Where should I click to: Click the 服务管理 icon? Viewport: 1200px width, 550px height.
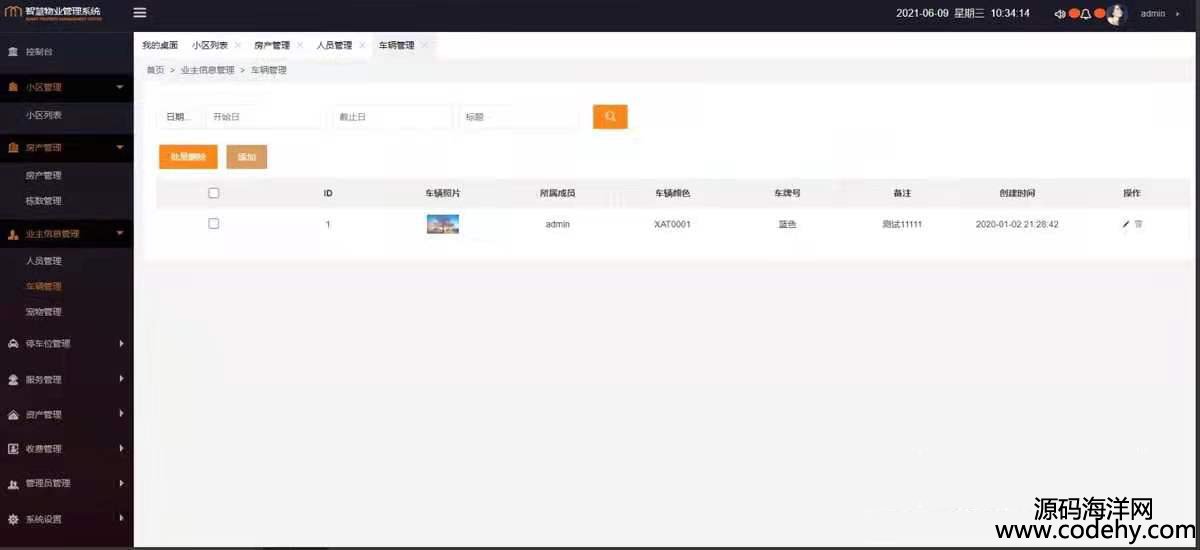click(13, 380)
